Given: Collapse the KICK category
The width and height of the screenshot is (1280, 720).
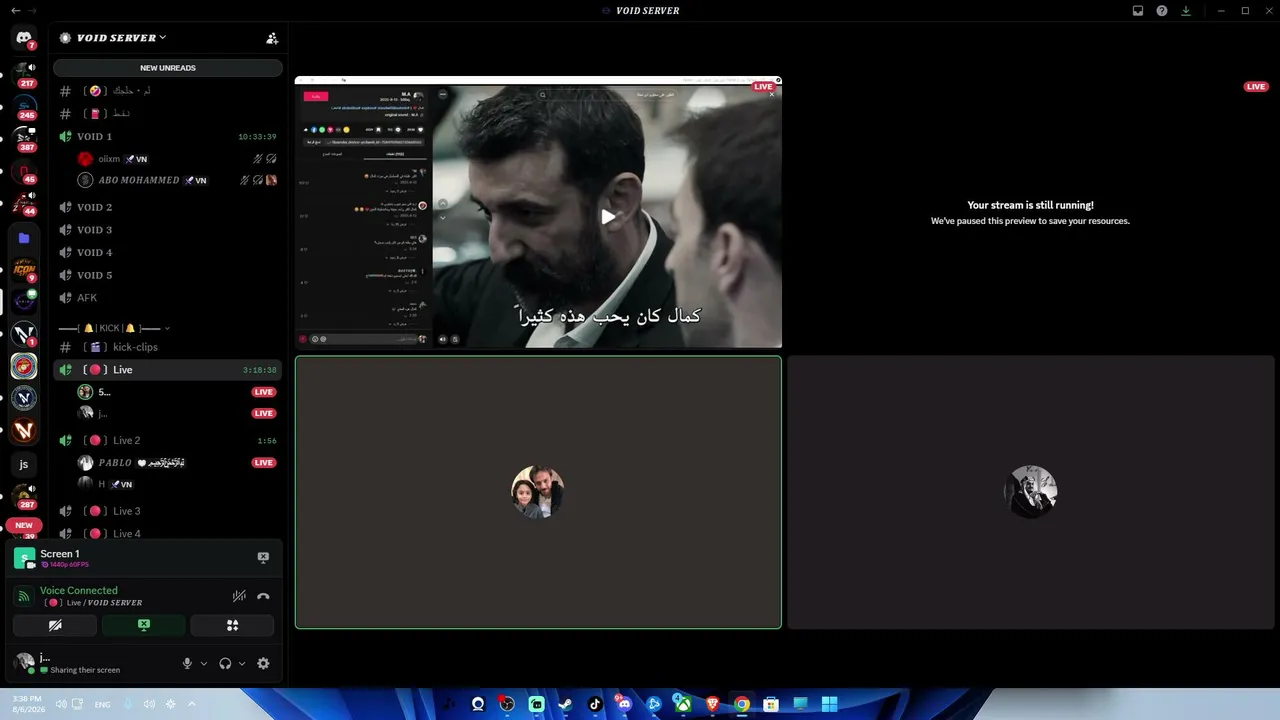Looking at the screenshot, I should (115, 328).
